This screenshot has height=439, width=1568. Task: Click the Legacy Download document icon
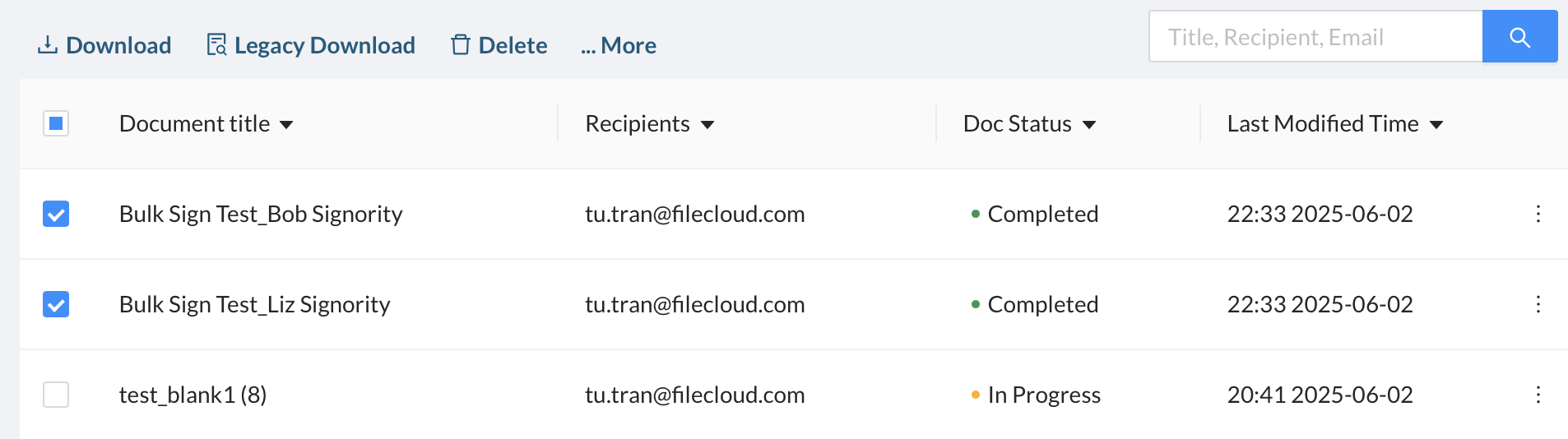(x=216, y=45)
